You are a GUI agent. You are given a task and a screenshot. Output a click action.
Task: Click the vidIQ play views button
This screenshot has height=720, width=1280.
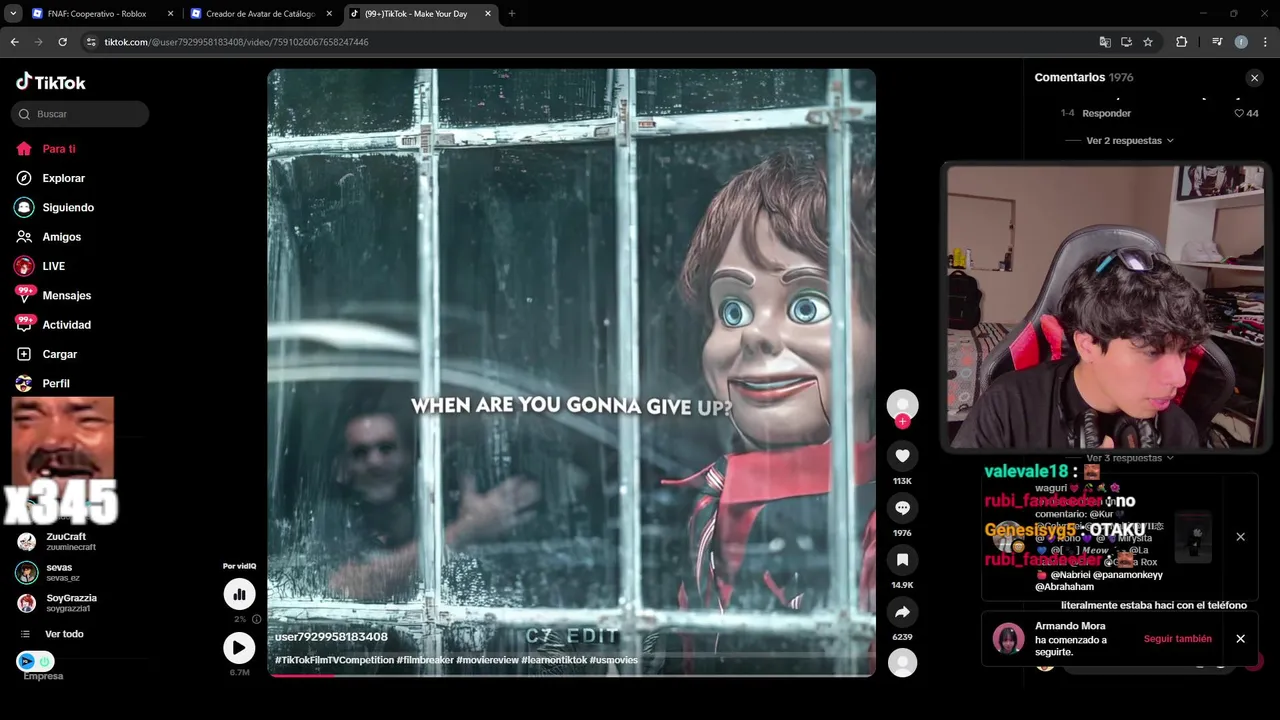click(x=239, y=648)
